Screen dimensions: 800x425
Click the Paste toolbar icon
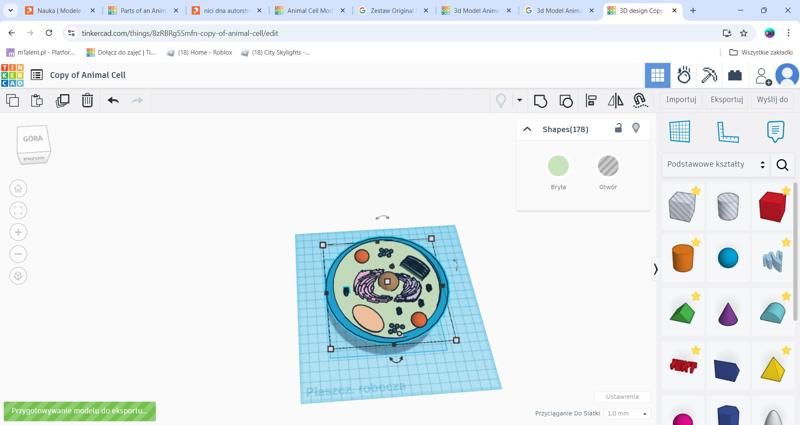(37, 101)
